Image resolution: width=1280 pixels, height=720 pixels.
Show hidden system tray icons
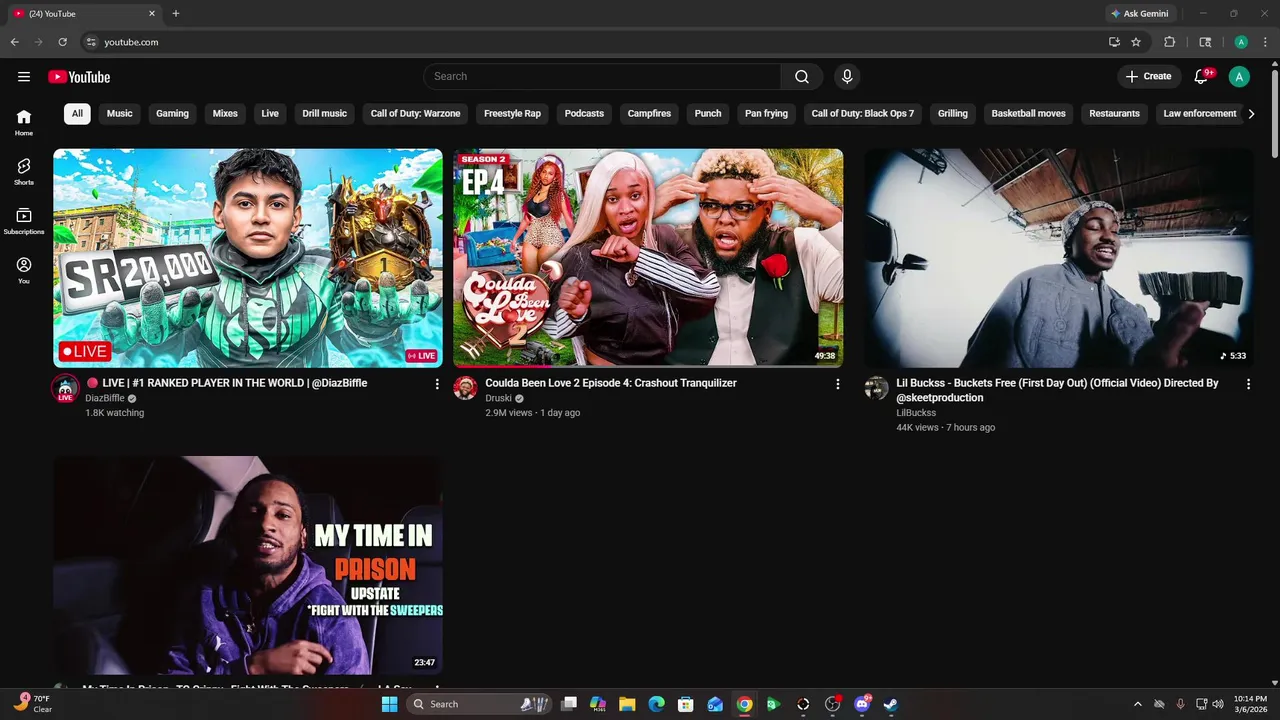point(1137,704)
